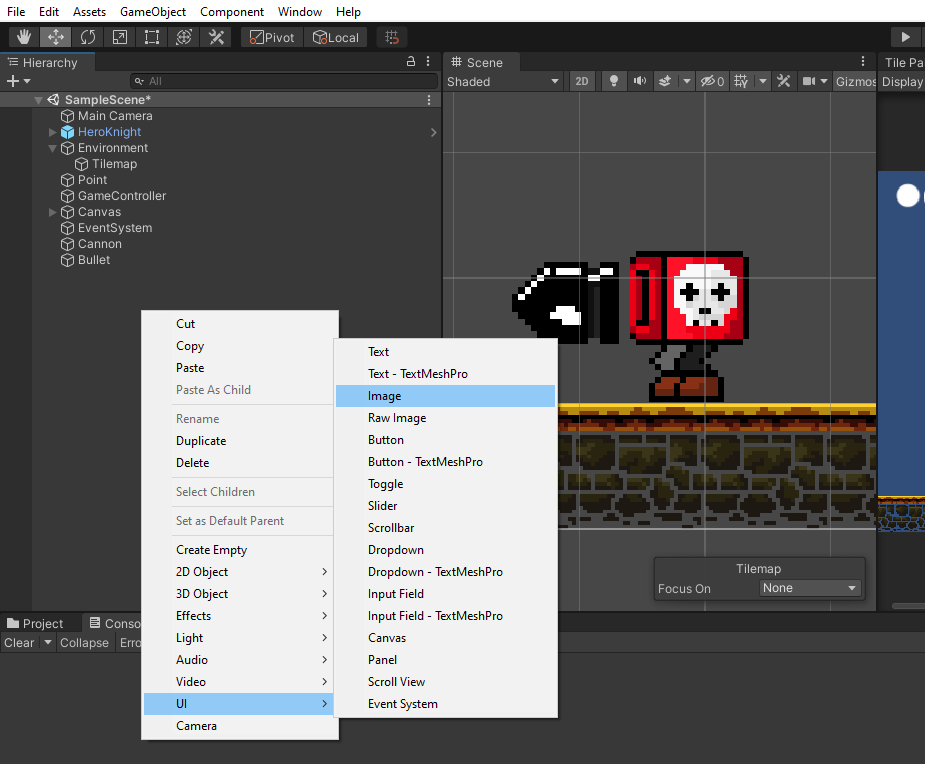Select the Hand tool for panning
The height and width of the screenshot is (764, 925).
[23, 36]
